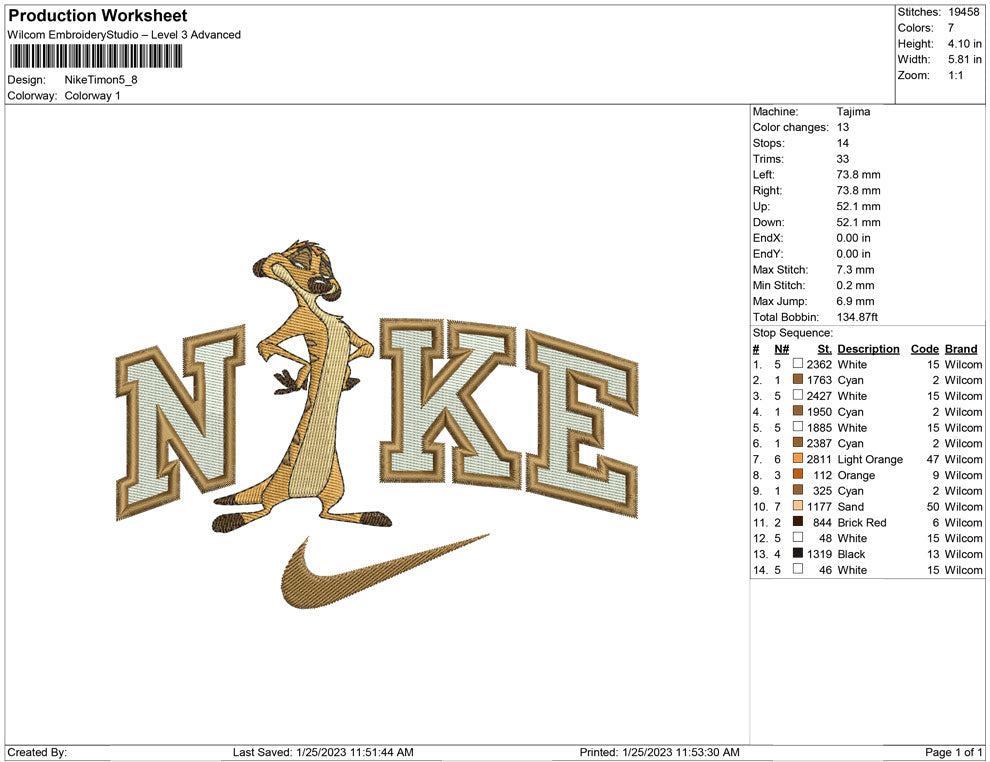Click the 'Created By:' footer label

[37, 752]
